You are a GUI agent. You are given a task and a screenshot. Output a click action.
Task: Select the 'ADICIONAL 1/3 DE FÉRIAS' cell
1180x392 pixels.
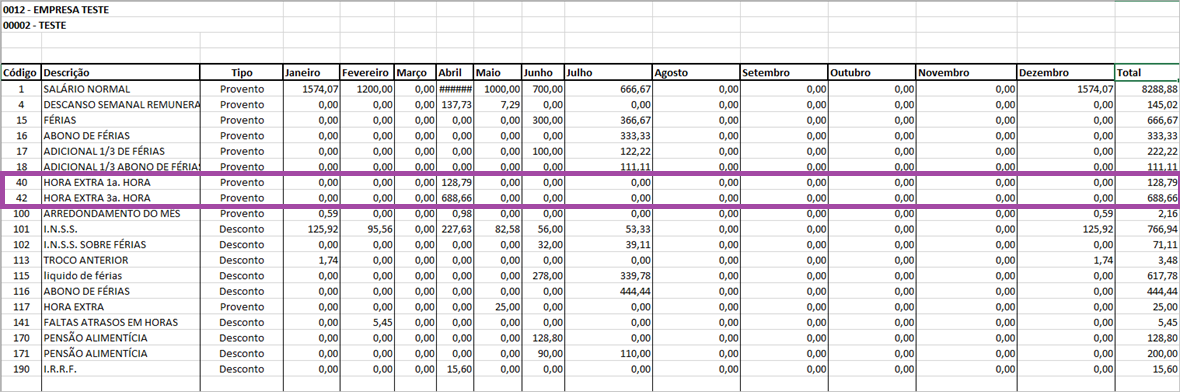(121, 151)
